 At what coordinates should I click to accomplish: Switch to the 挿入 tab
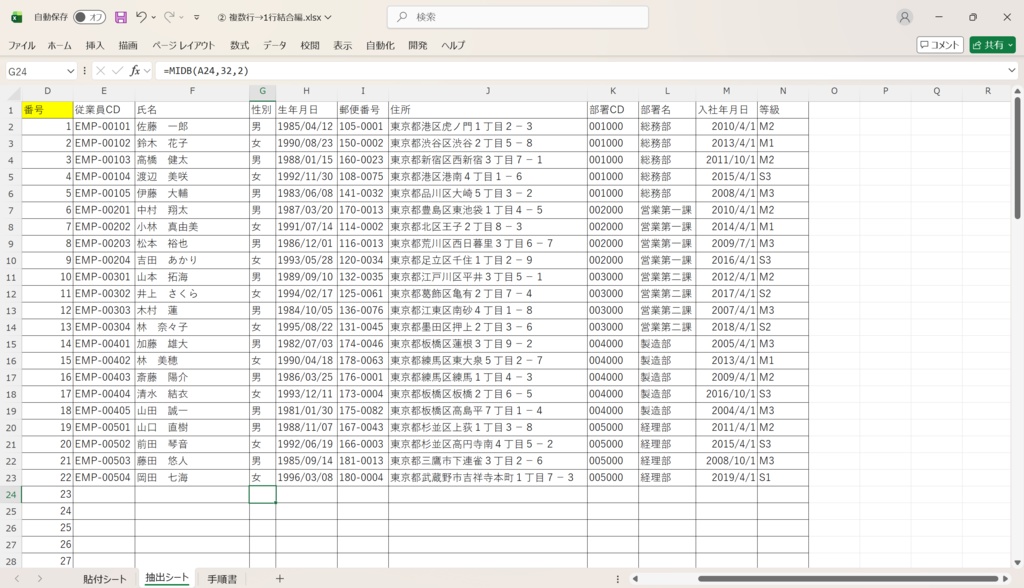[95, 45]
